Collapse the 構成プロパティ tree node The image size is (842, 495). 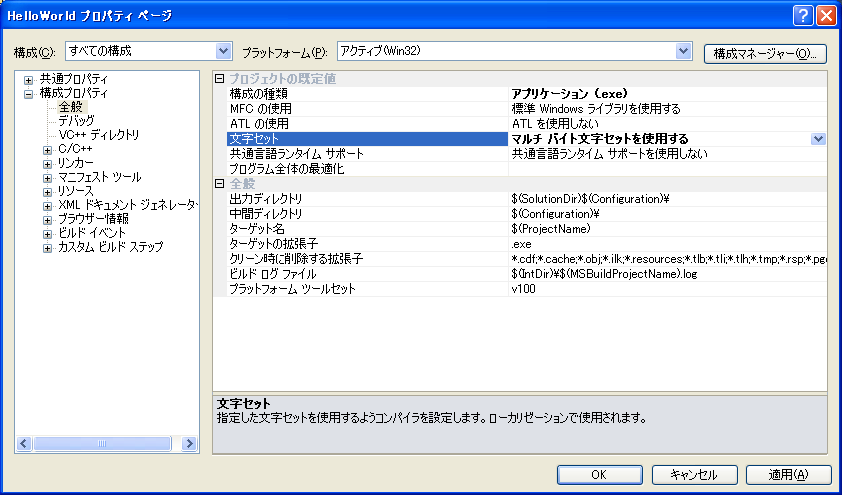coord(29,93)
